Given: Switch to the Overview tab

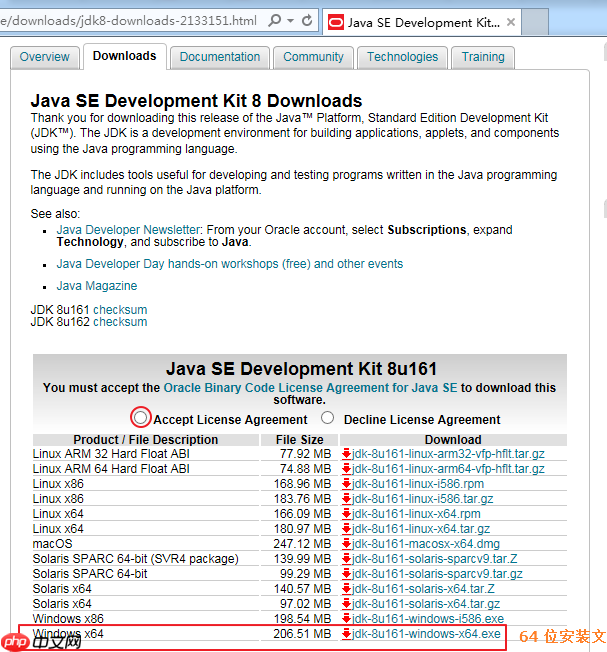Looking at the screenshot, I should pos(44,57).
